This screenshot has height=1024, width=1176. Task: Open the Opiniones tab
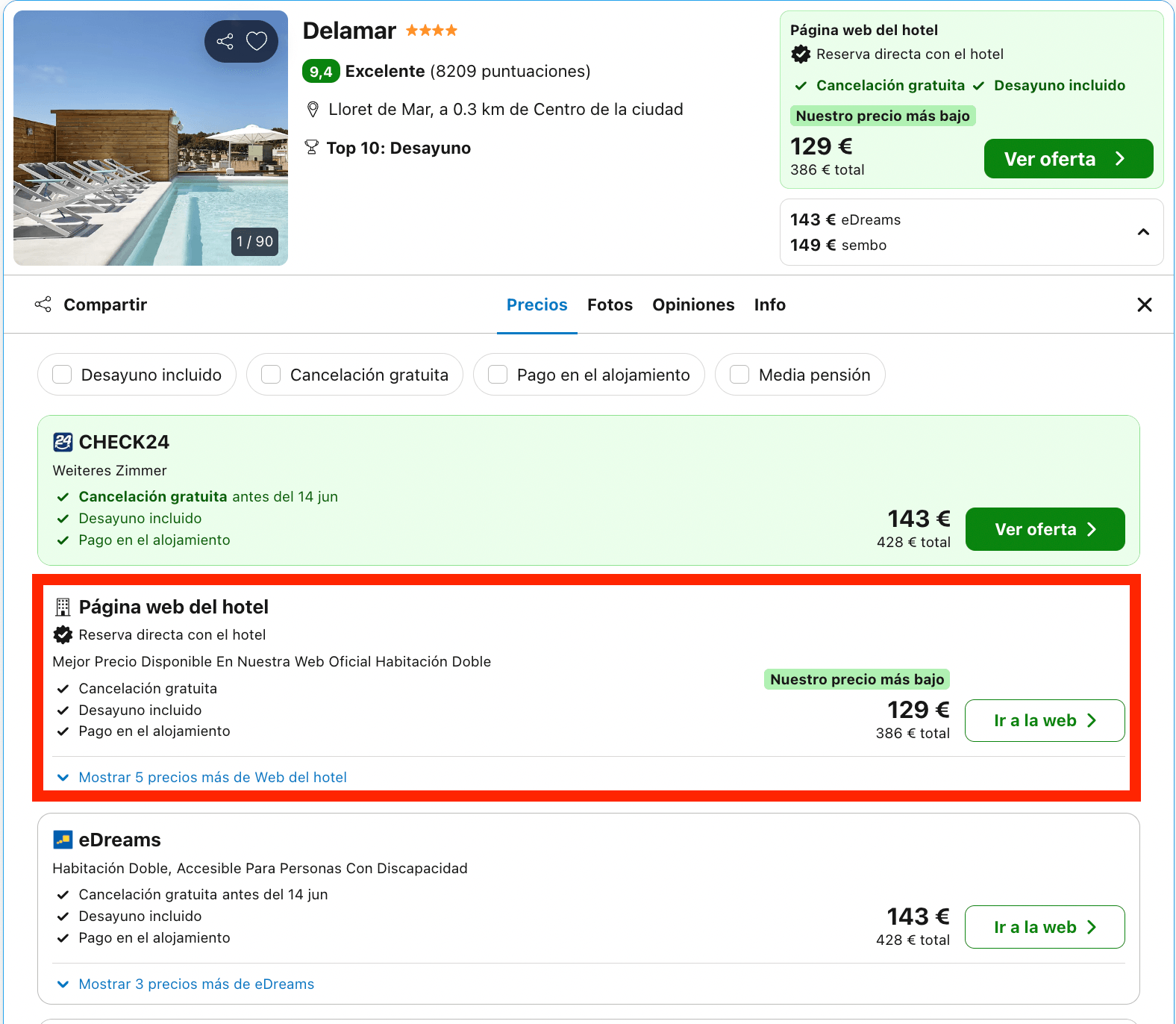coord(693,305)
